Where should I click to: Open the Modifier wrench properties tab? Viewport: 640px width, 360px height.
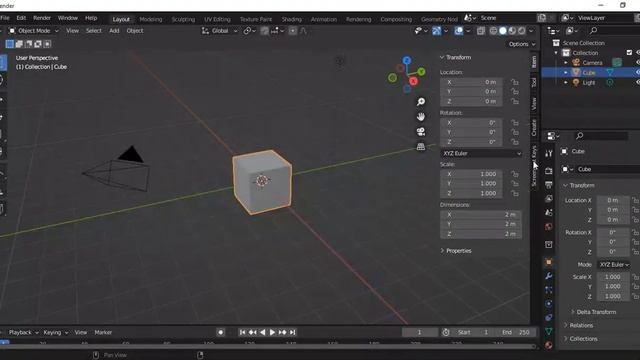[549, 276]
